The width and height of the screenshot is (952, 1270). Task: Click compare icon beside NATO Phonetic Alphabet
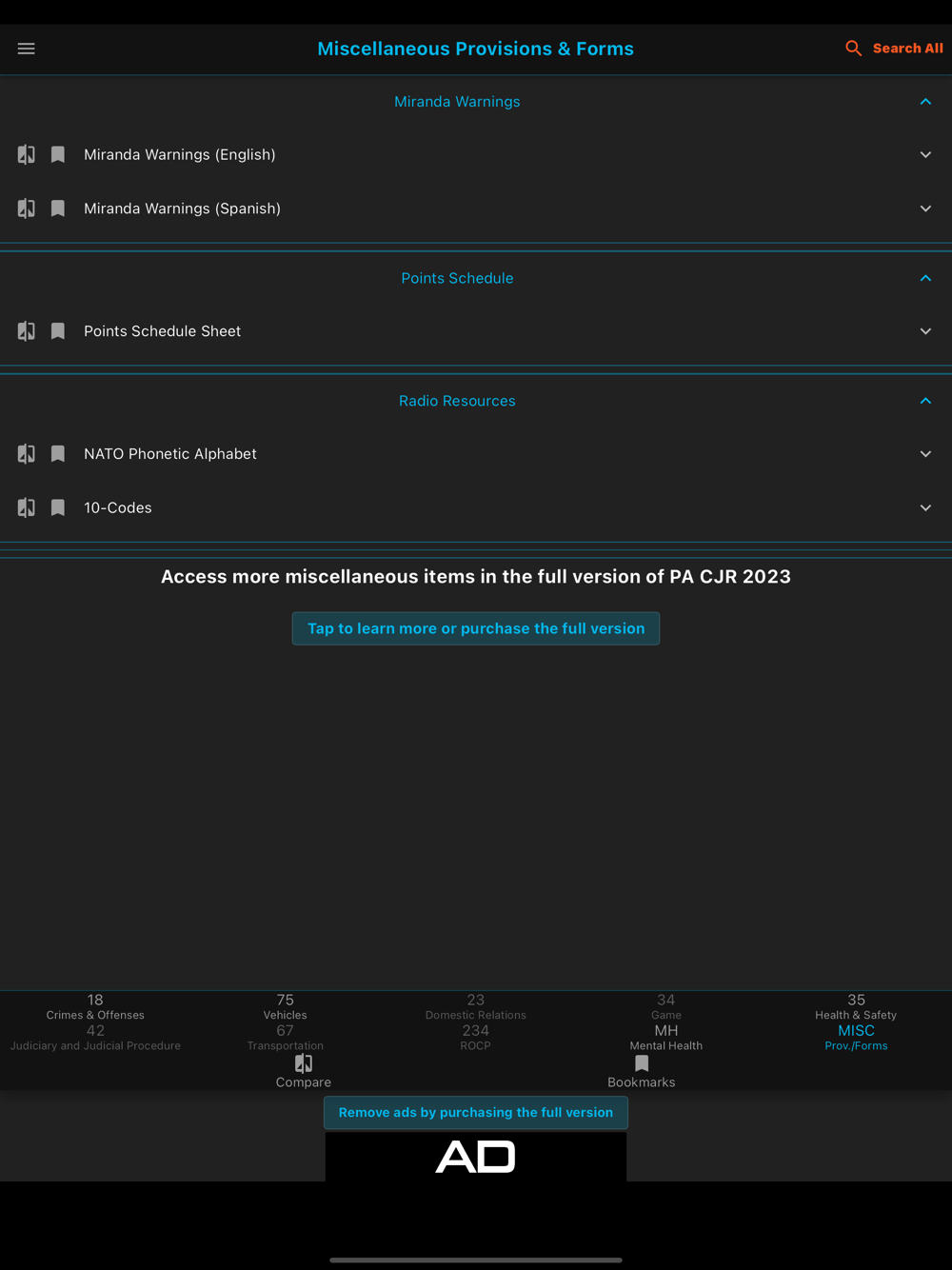point(27,454)
